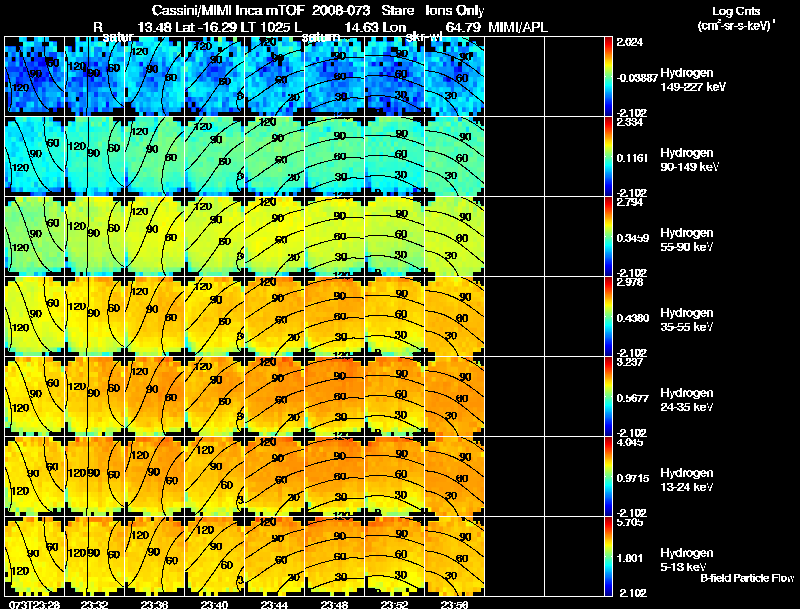Viewport: 800px width, 609px height.
Task: Click the 'Hydrogen 149-227 keV' row label
Action: click(x=693, y=80)
